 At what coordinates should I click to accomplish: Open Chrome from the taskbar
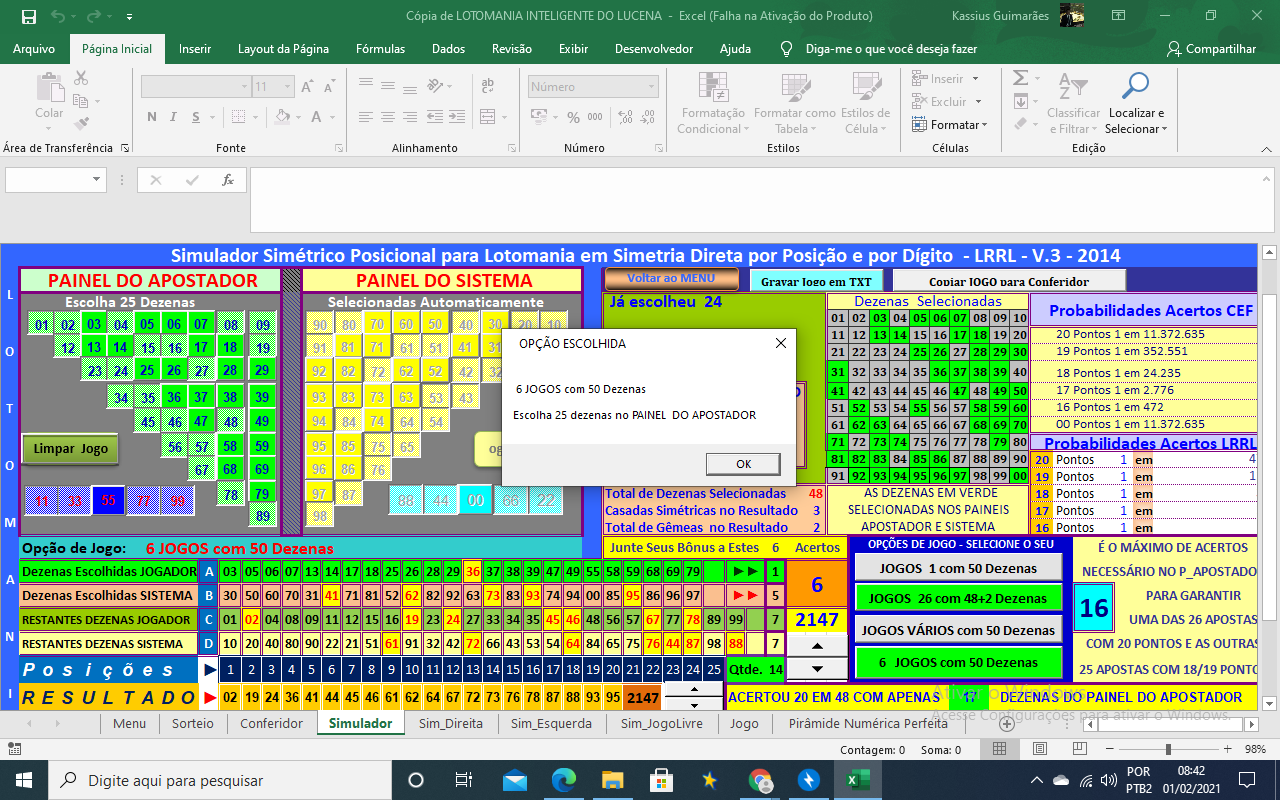(760, 780)
